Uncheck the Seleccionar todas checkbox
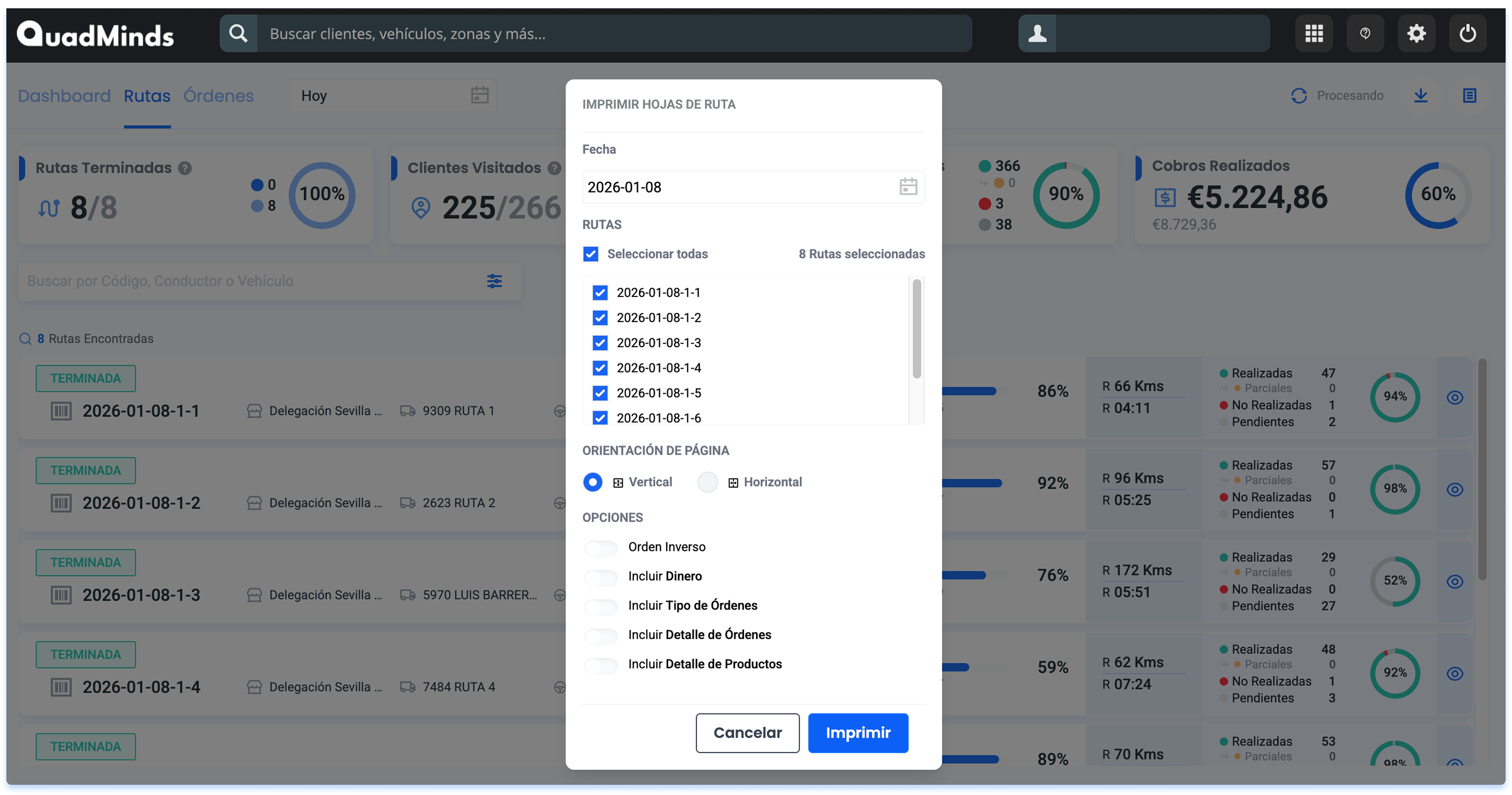This screenshot has width=1512, height=795. [x=590, y=254]
